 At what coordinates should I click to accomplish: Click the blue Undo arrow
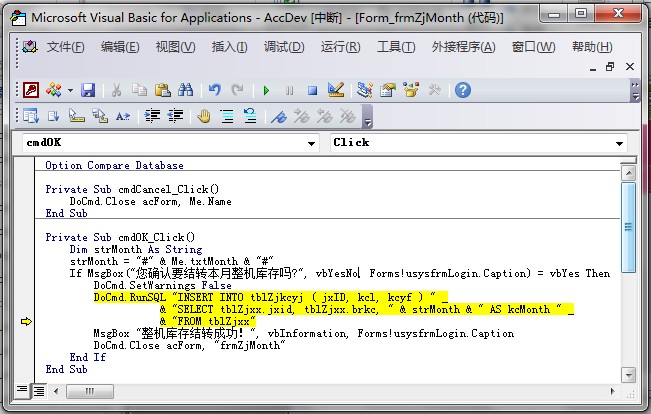[x=214, y=90]
